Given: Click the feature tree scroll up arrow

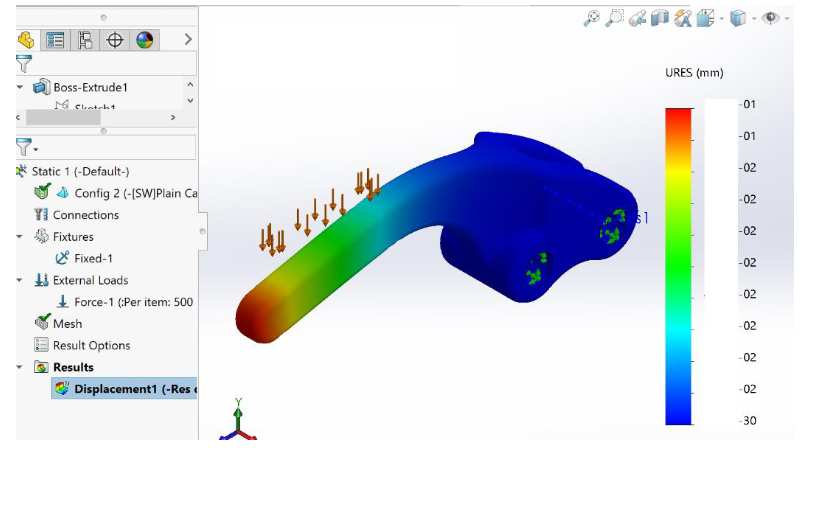Looking at the screenshot, I should 190,84.
